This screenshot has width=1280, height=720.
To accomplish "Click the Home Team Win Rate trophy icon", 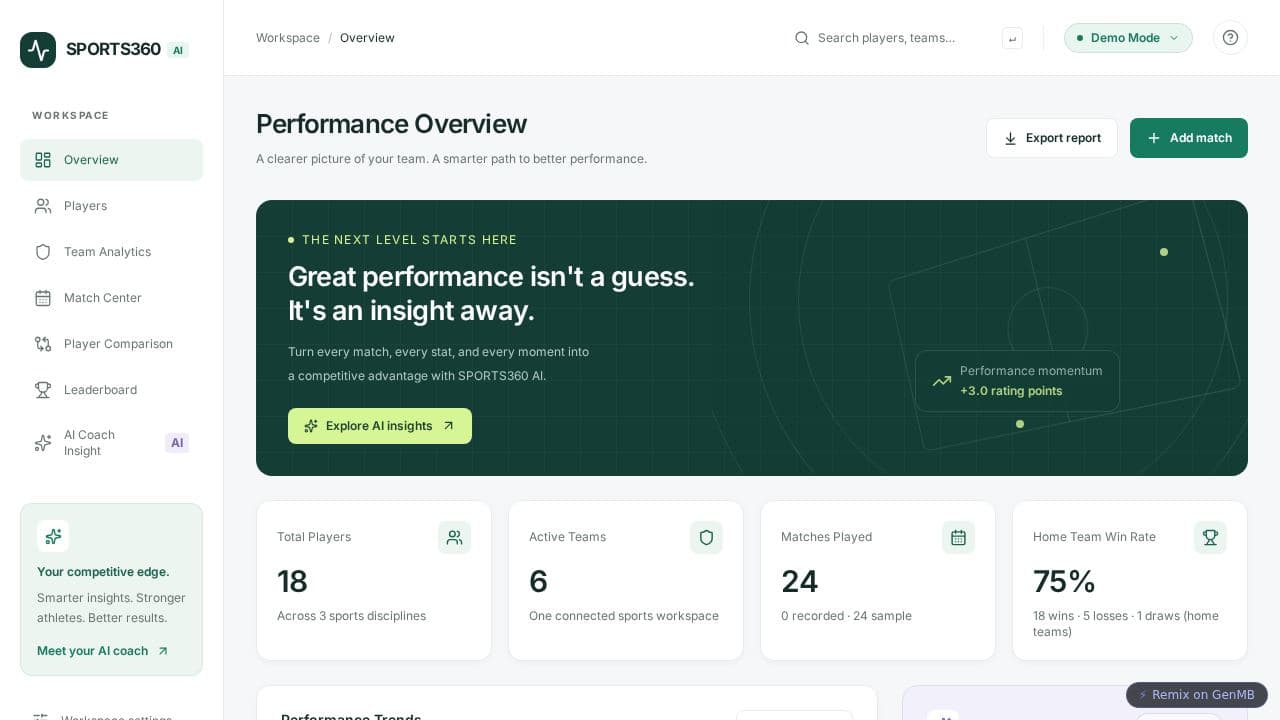I will [x=1210, y=537].
